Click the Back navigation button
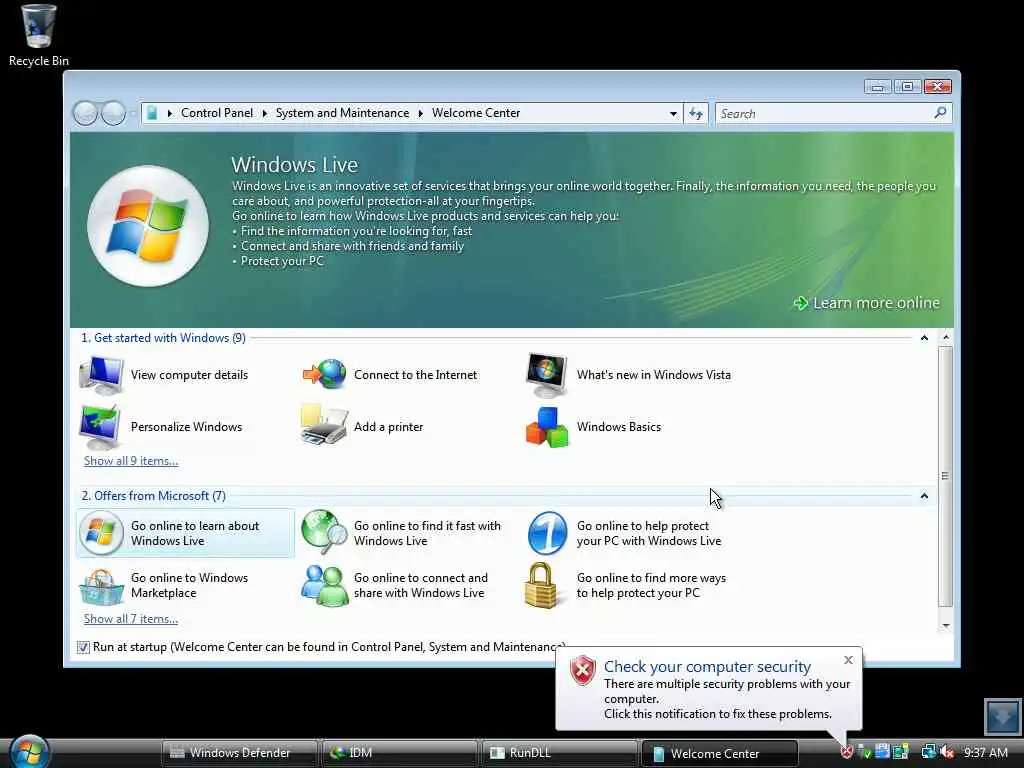The width and height of the screenshot is (1024, 768). 85,113
